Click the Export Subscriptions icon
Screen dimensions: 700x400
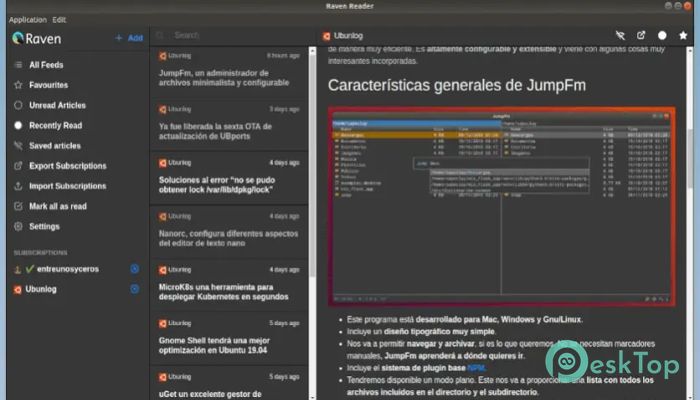pos(18,166)
